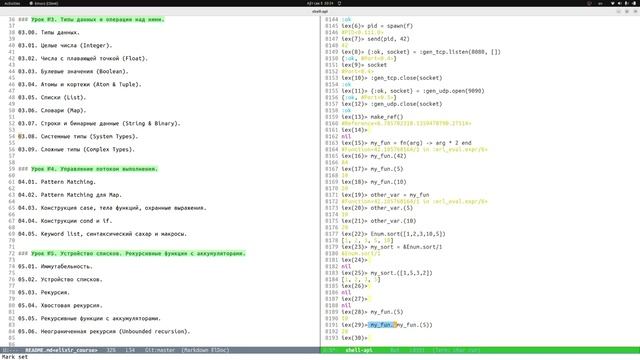Click shell line 'iex(28)> my_fun.(5)'
Image resolution: width=640 pixels, height=360 pixels.
pyautogui.click(x=372, y=312)
